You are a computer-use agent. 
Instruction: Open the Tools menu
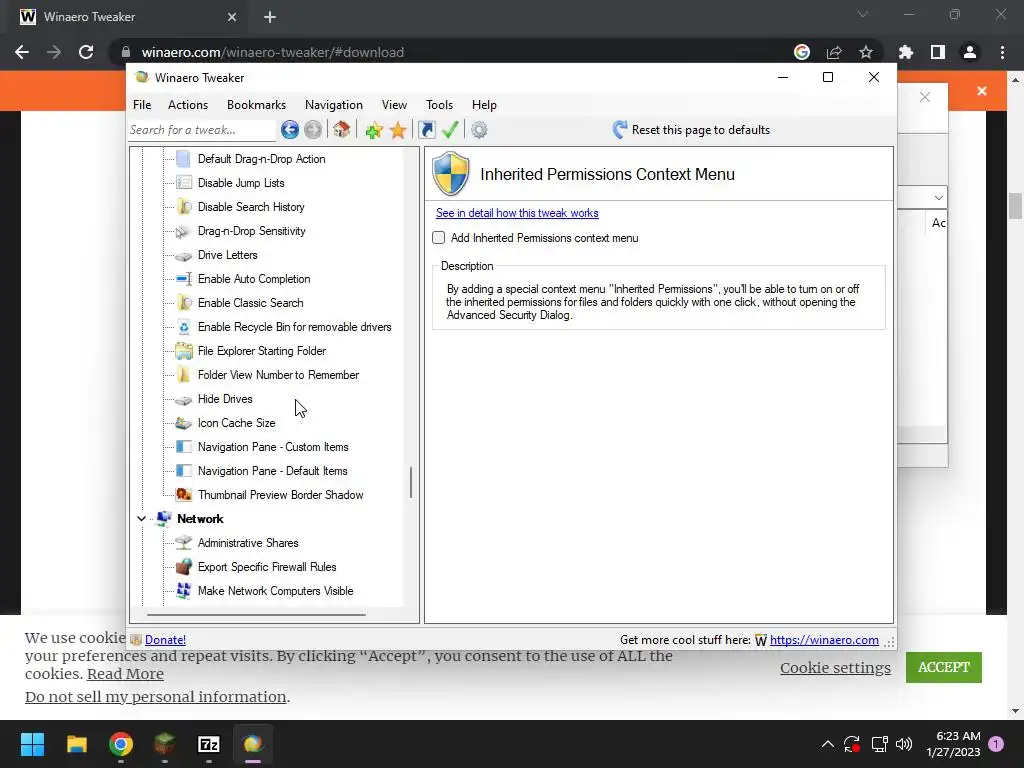tap(440, 104)
